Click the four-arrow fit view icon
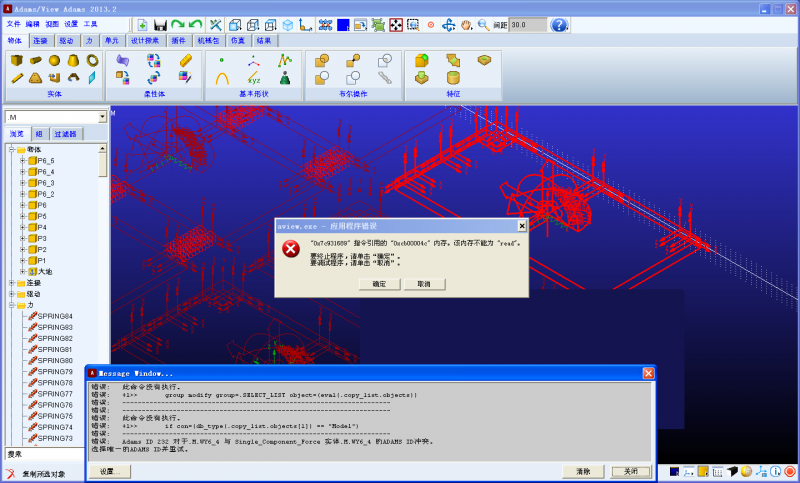This screenshot has width=800, height=483. pos(396,24)
